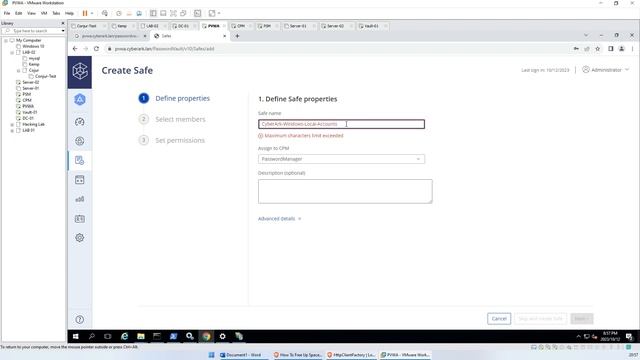640x360 pixels.
Task: Click the browser back arrow
Action: coord(75,49)
